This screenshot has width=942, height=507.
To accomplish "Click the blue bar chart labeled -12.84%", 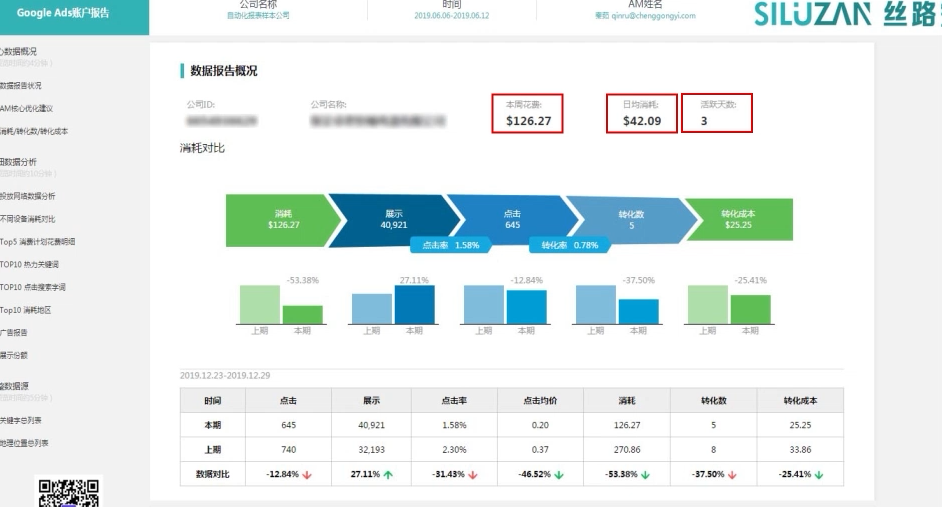I will pyautogui.click(x=505, y=305).
